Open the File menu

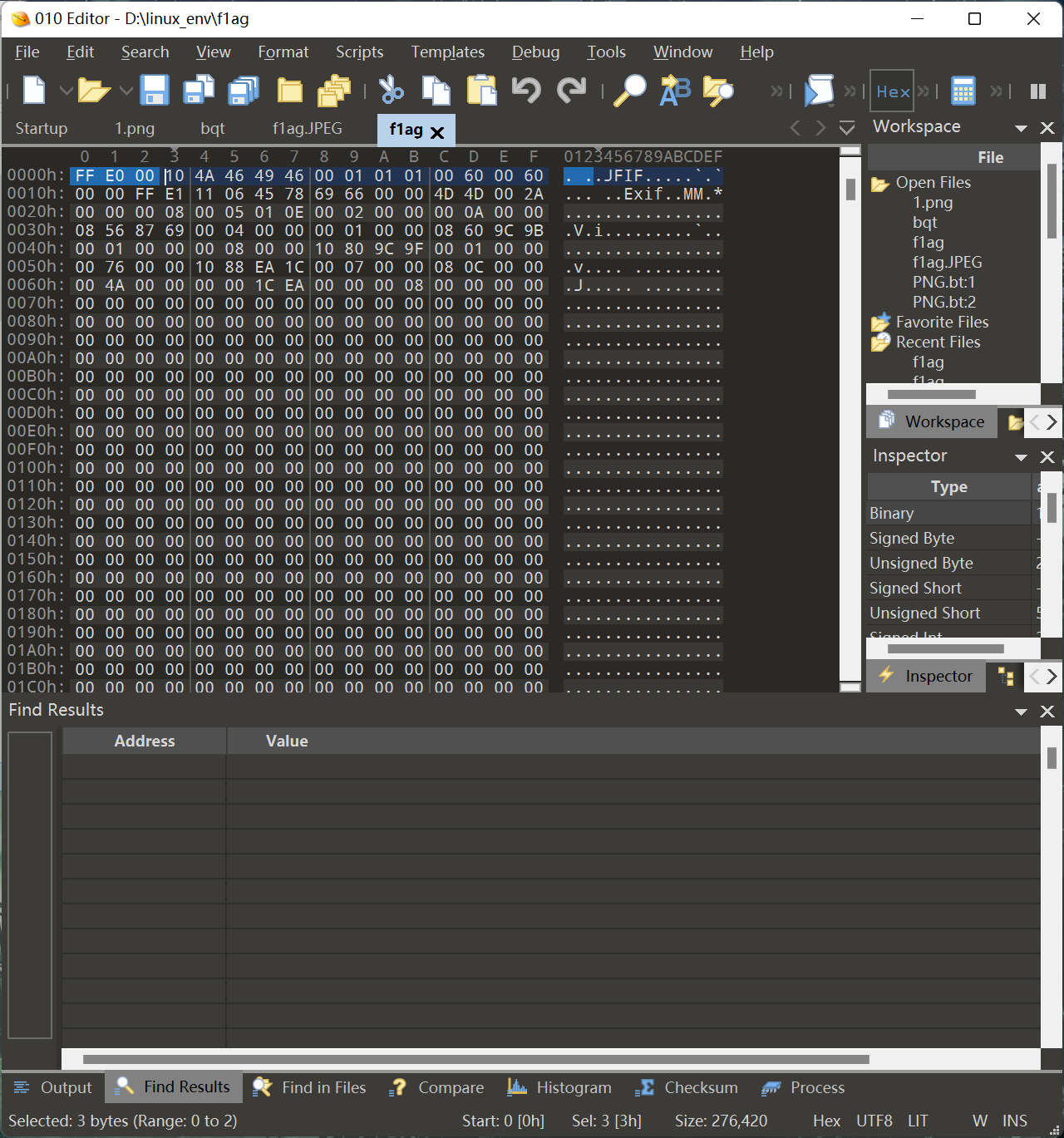coord(27,52)
